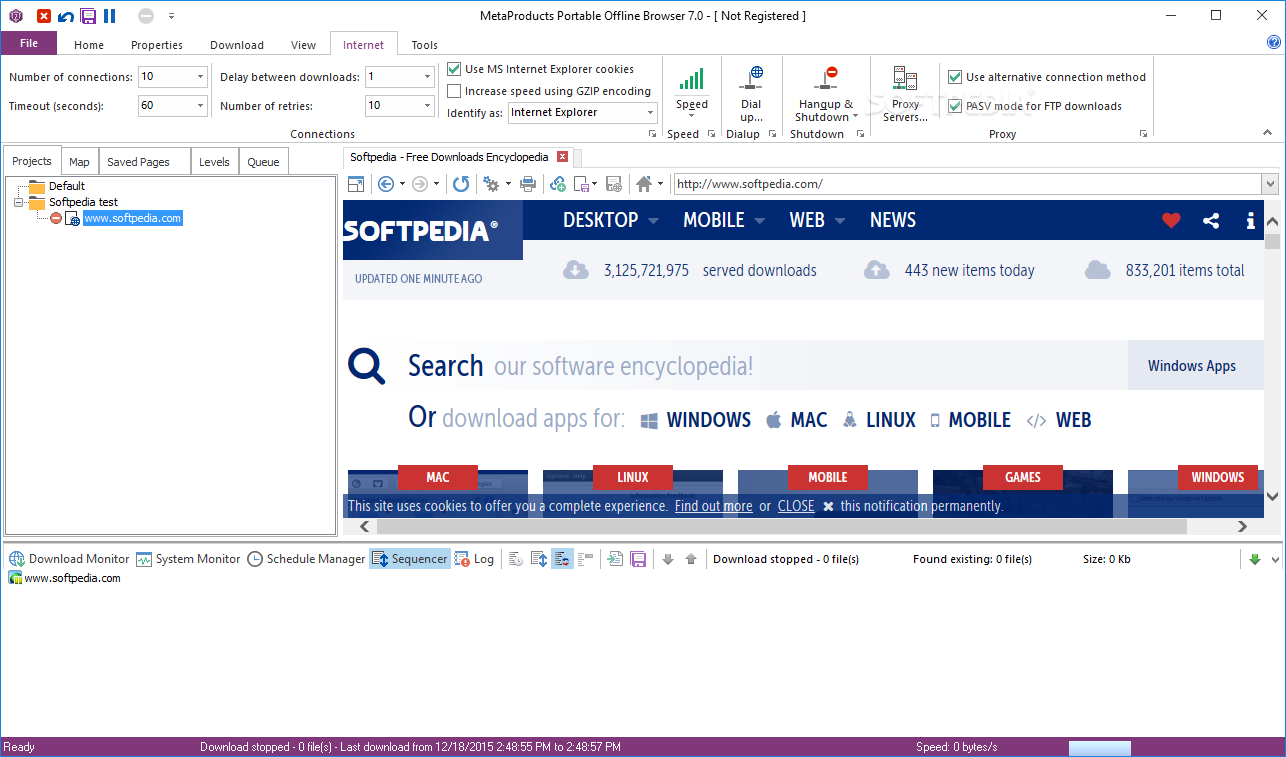
Task: Open the Number of retries dropdown
Action: (427, 105)
